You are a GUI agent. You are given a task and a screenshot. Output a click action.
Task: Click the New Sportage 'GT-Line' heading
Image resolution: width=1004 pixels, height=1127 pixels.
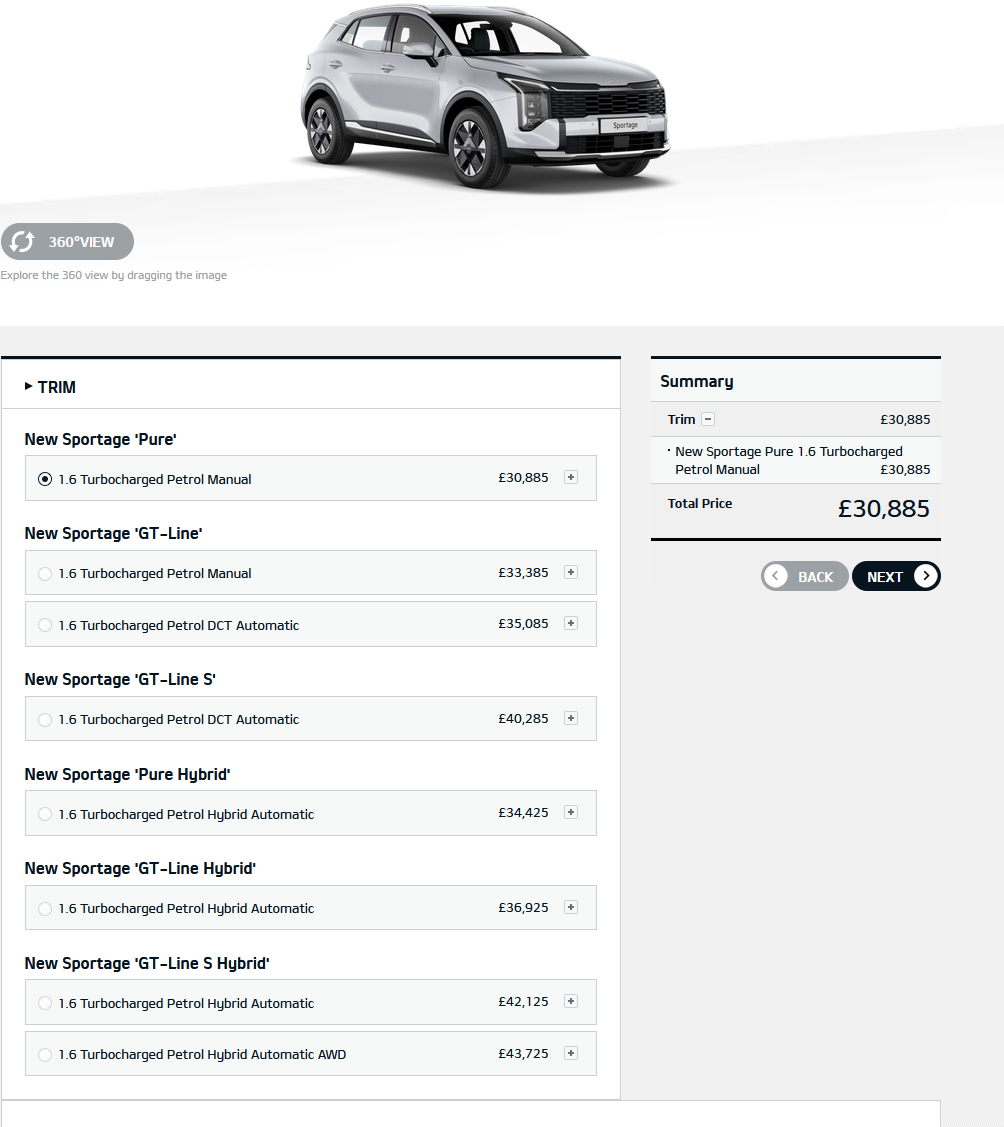coord(114,533)
